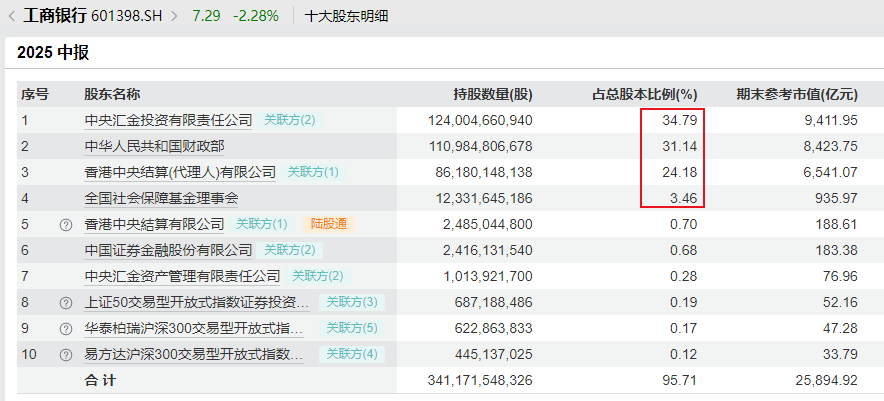This screenshot has height=401, width=884.
Task: Open help icon in row 9 华泰柏瑞
Action: [x=66, y=329]
